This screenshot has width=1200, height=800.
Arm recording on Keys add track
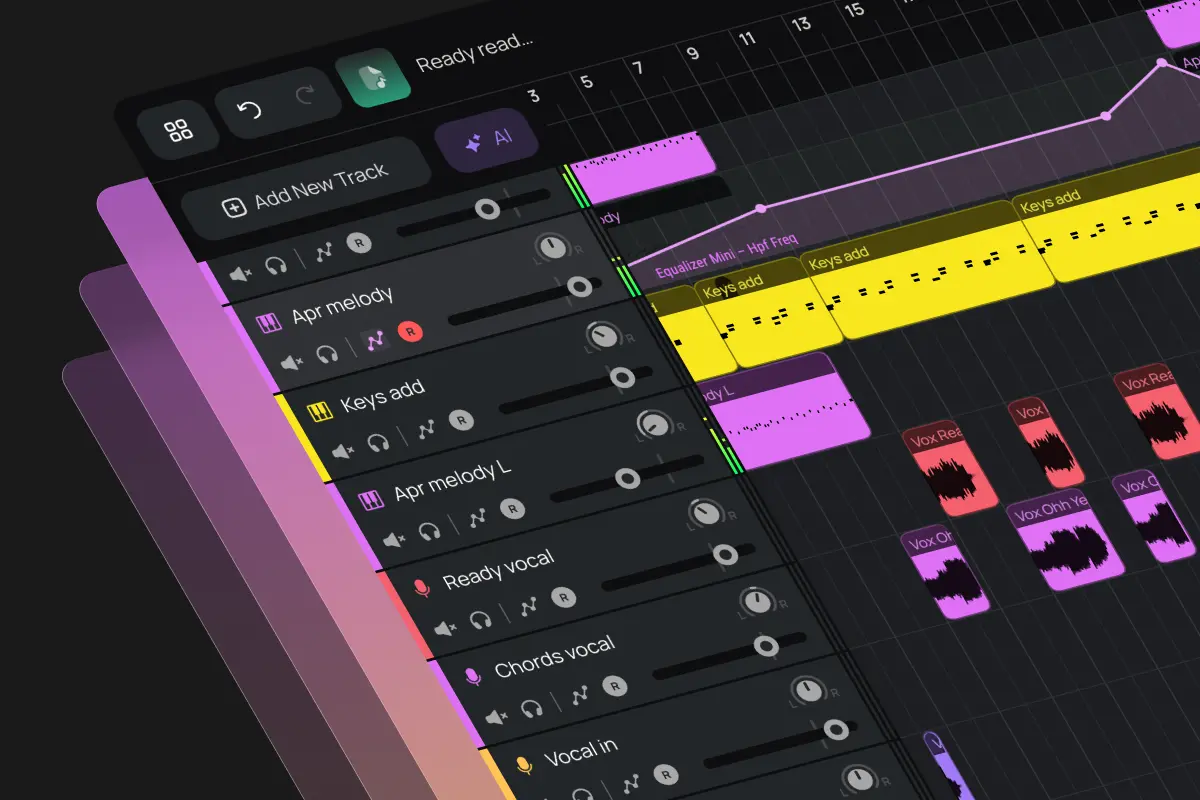pyautogui.click(x=460, y=419)
